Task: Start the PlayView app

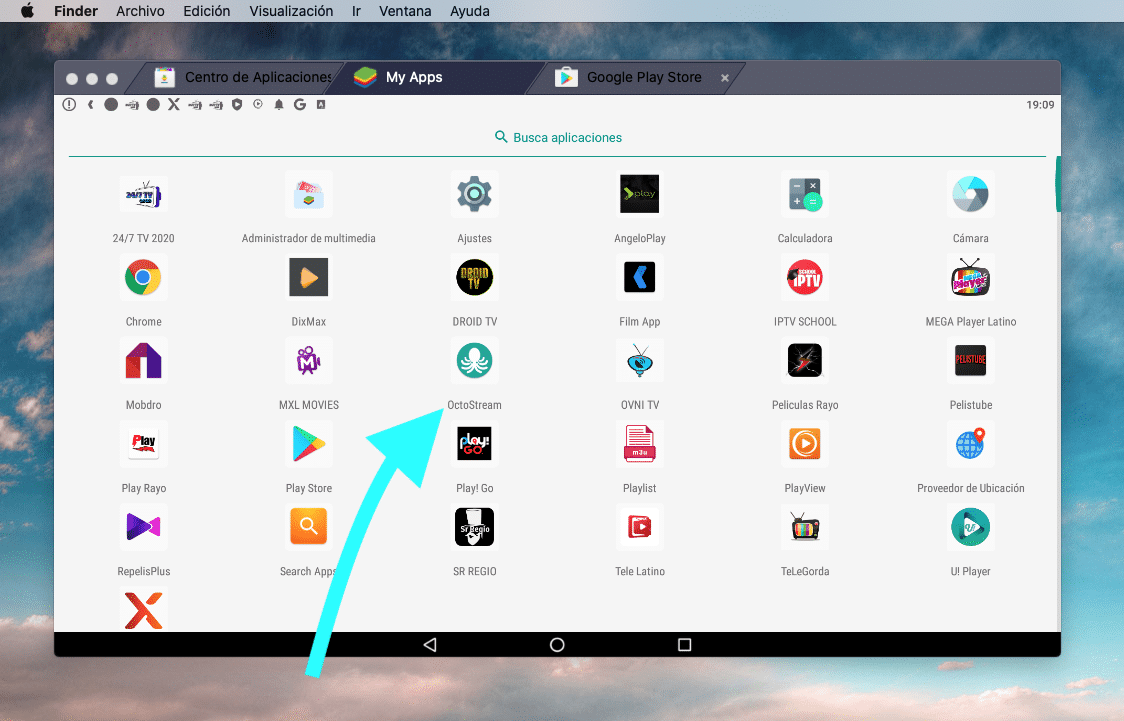Action: [805, 444]
